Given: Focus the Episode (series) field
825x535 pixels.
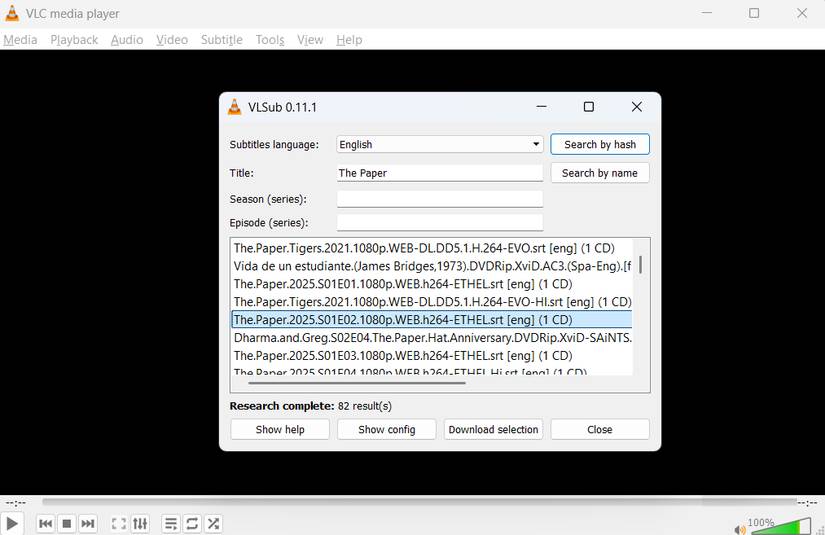Looking at the screenshot, I should click(x=440, y=223).
